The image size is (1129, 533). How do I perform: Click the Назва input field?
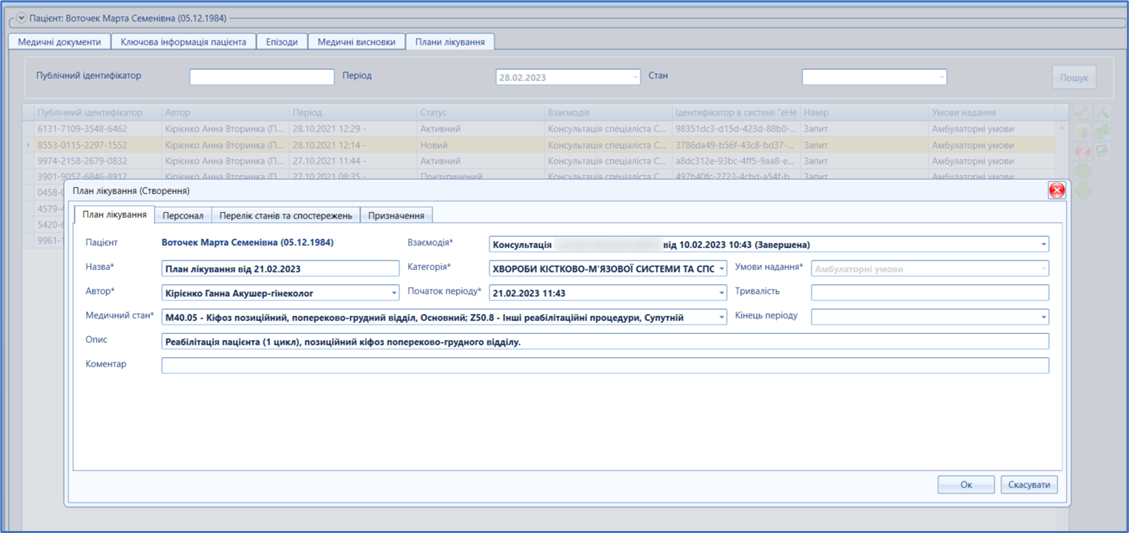coord(280,269)
